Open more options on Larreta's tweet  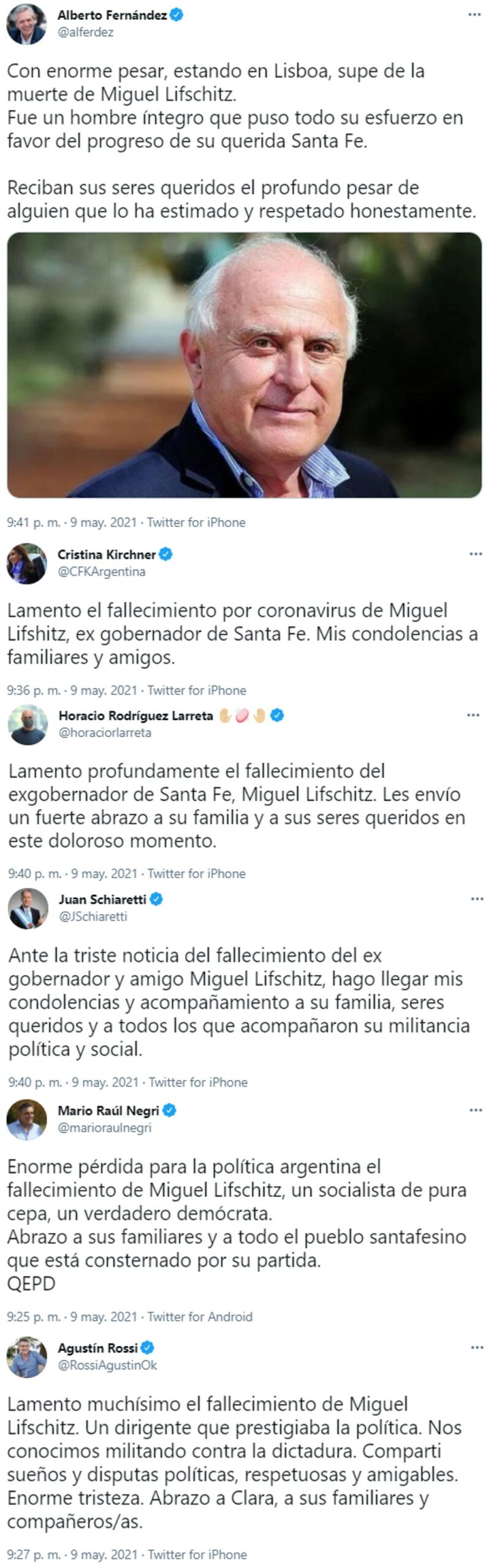click(473, 715)
